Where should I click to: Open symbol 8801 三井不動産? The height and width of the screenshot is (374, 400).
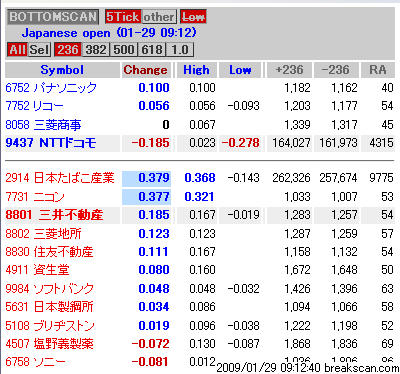(x=54, y=215)
